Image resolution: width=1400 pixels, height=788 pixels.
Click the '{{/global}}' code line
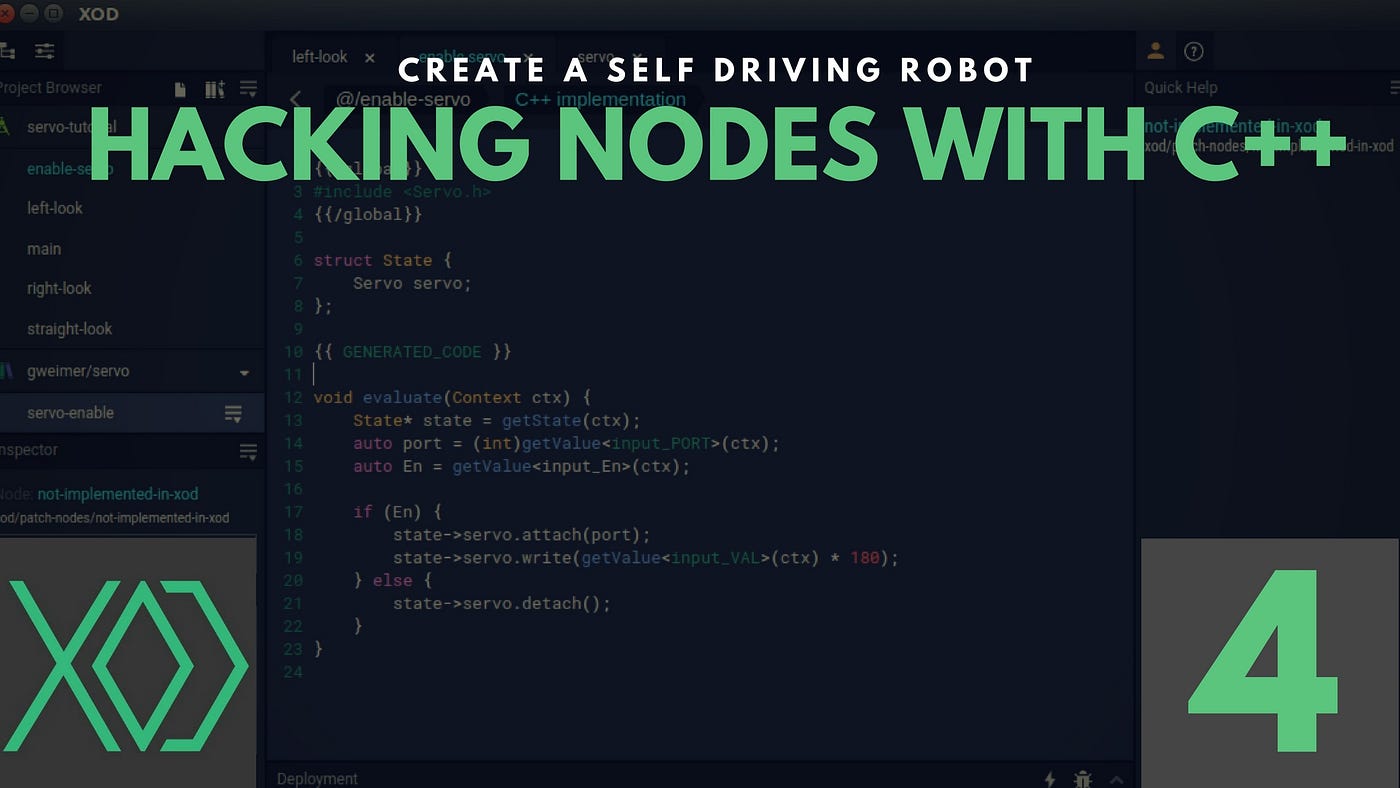(368, 214)
